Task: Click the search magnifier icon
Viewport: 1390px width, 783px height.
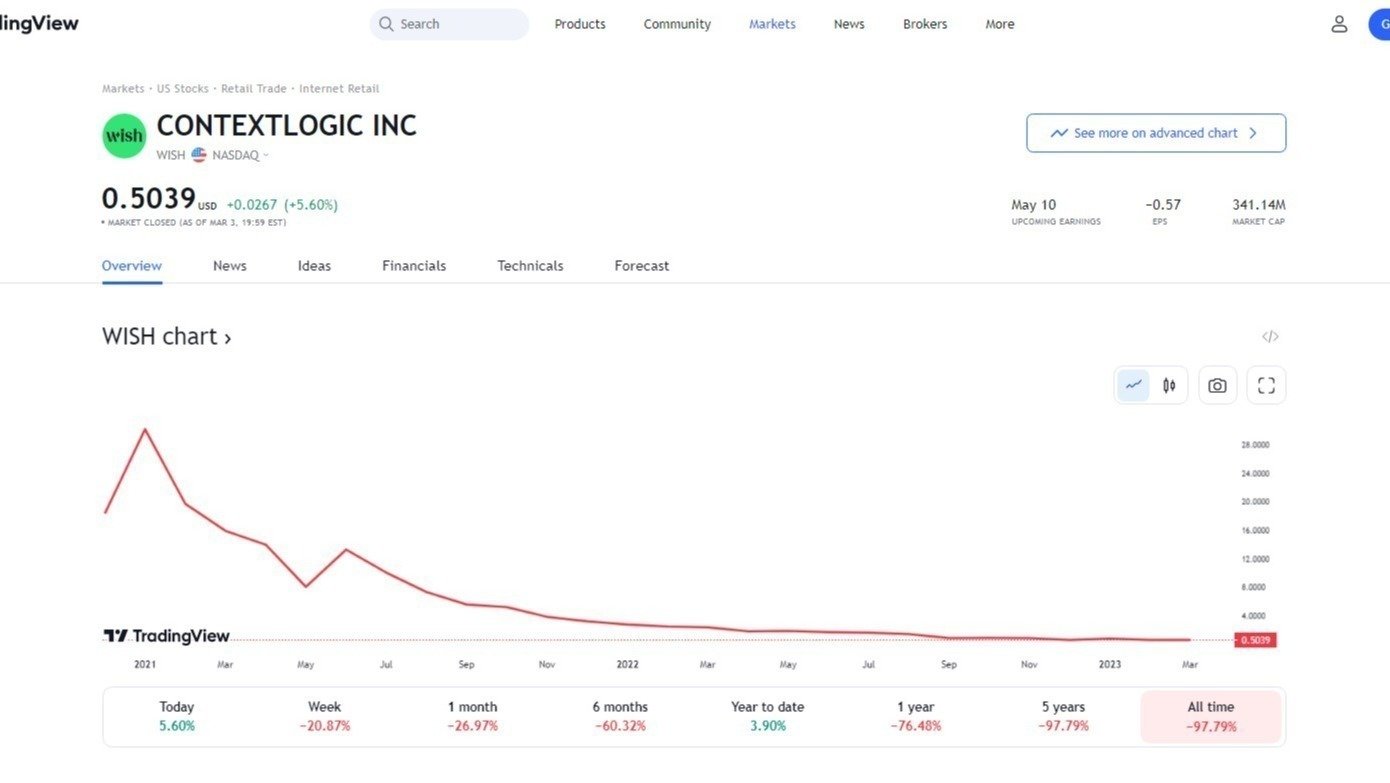Action: pyautogui.click(x=387, y=23)
